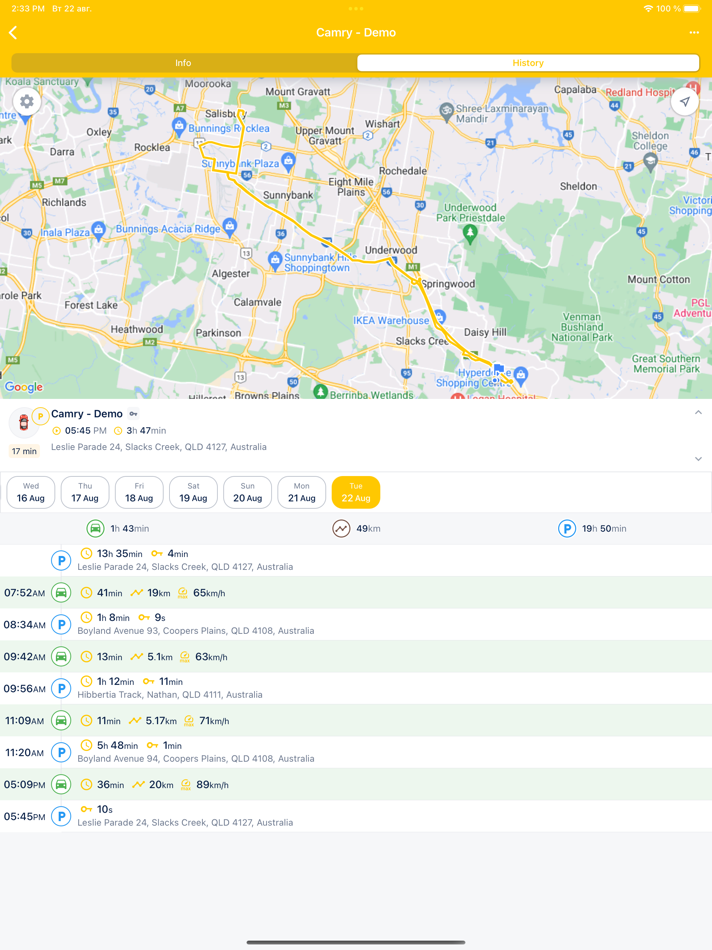The height and width of the screenshot is (950, 712).
Task: Tap the Berrinba Wetlands park marker
Action: pyautogui.click(x=321, y=392)
